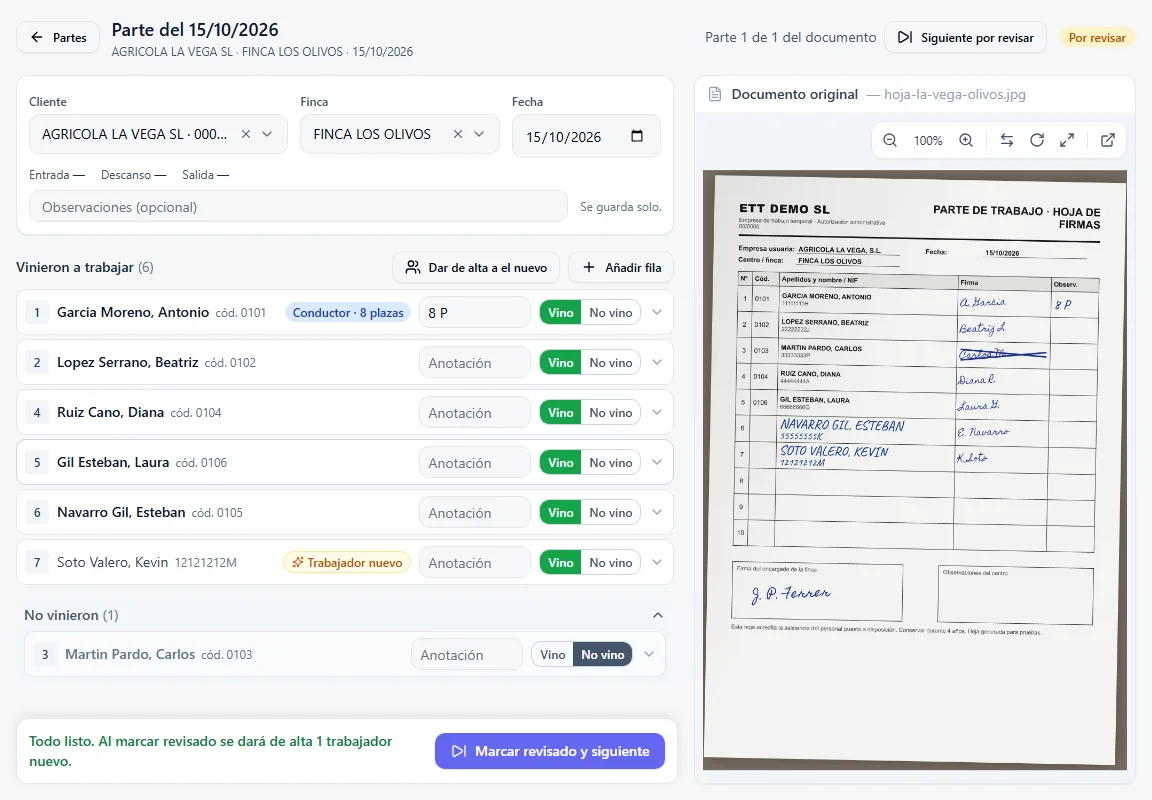Click the Por revisar status badge
Image resolution: width=1152 pixels, height=800 pixels.
point(1097,37)
